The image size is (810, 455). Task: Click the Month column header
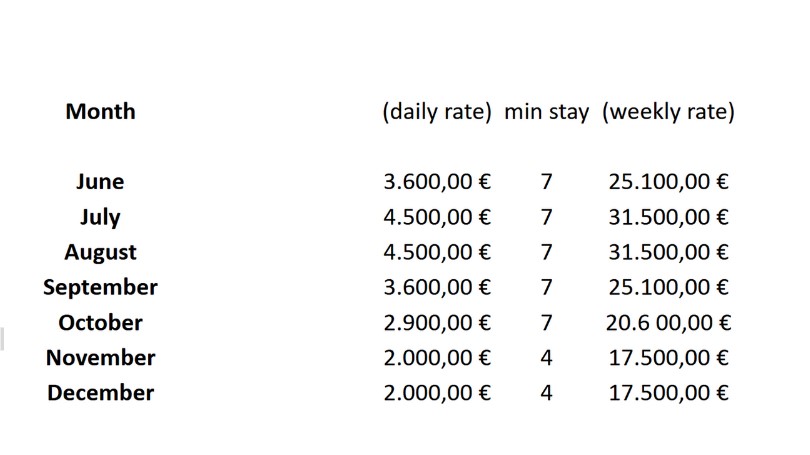point(100,112)
